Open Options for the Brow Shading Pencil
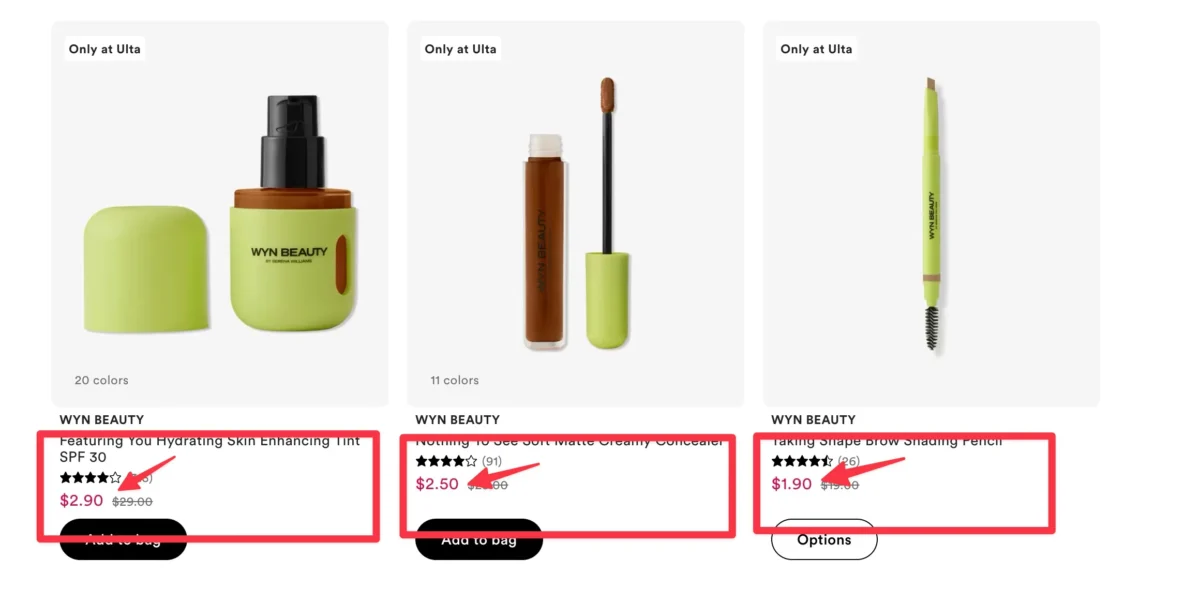1200x604 pixels. click(x=824, y=540)
